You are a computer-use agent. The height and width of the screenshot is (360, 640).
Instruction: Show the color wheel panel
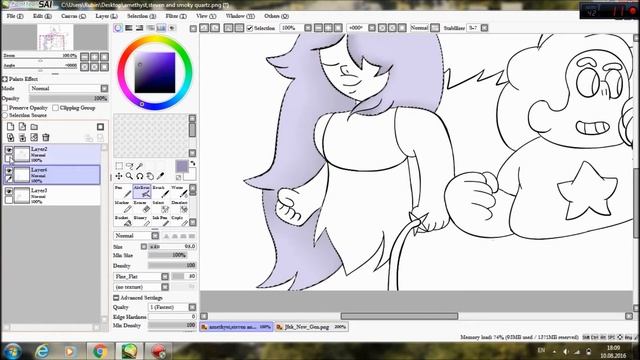click(118, 28)
